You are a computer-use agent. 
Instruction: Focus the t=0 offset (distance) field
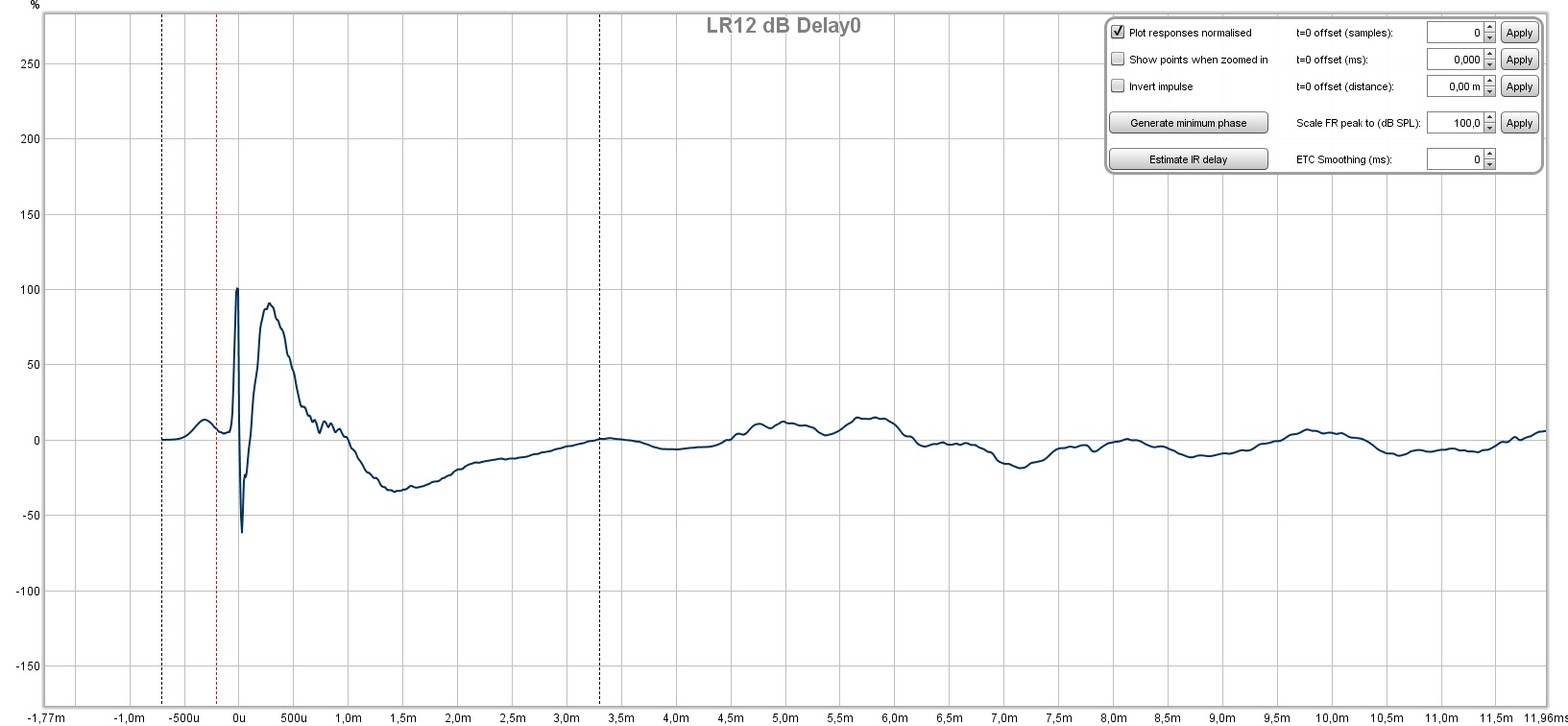click(x=1455, y=86)
